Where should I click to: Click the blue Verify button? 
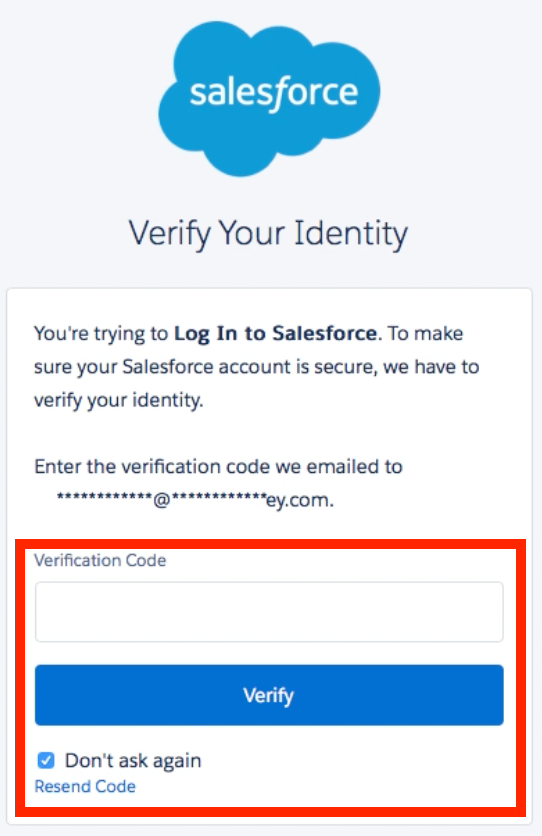click(269, 695)
